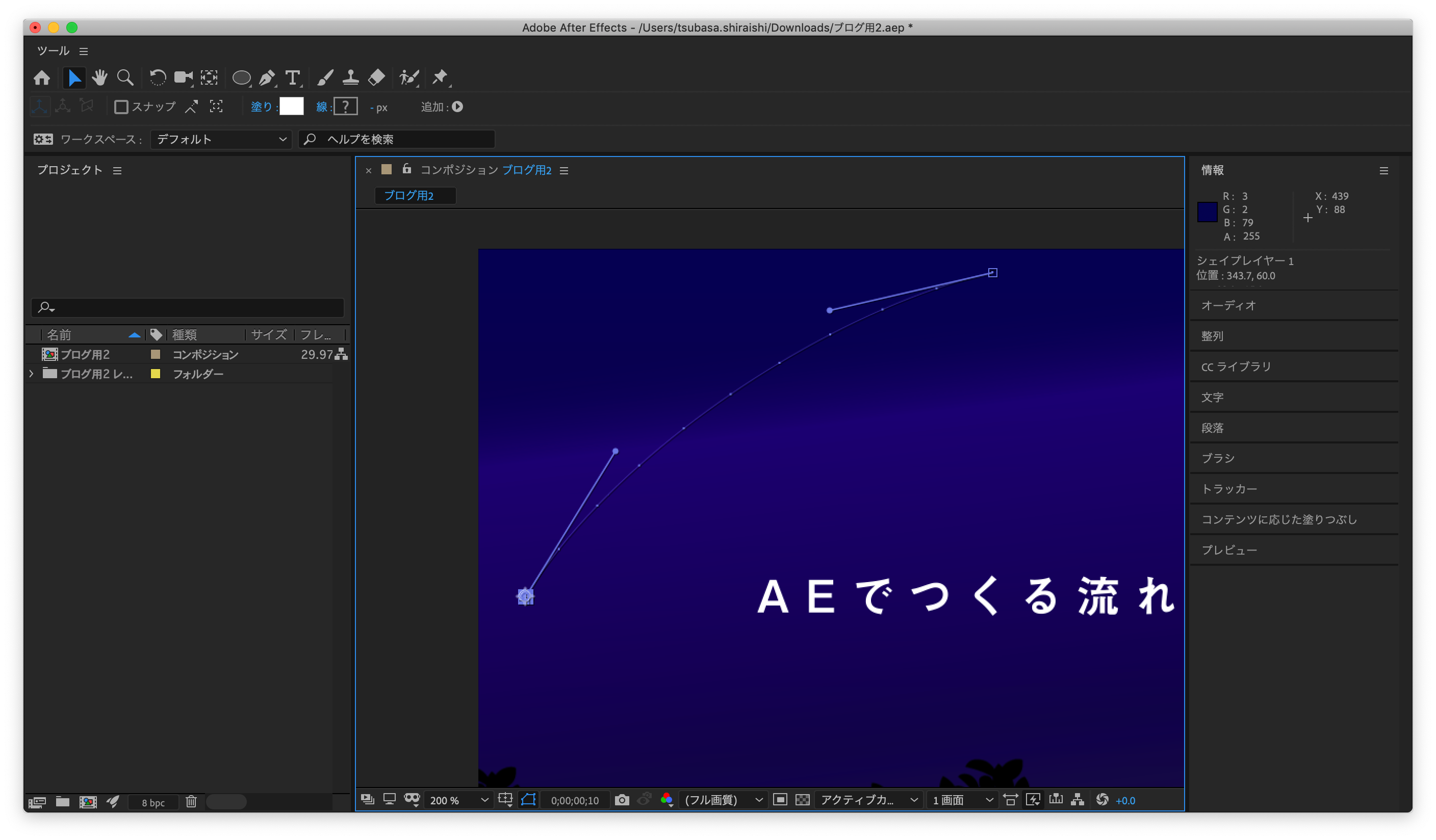Click the 8 bpc color depth button
This screenshot has width=1436, height=840.
pos(152,802)
